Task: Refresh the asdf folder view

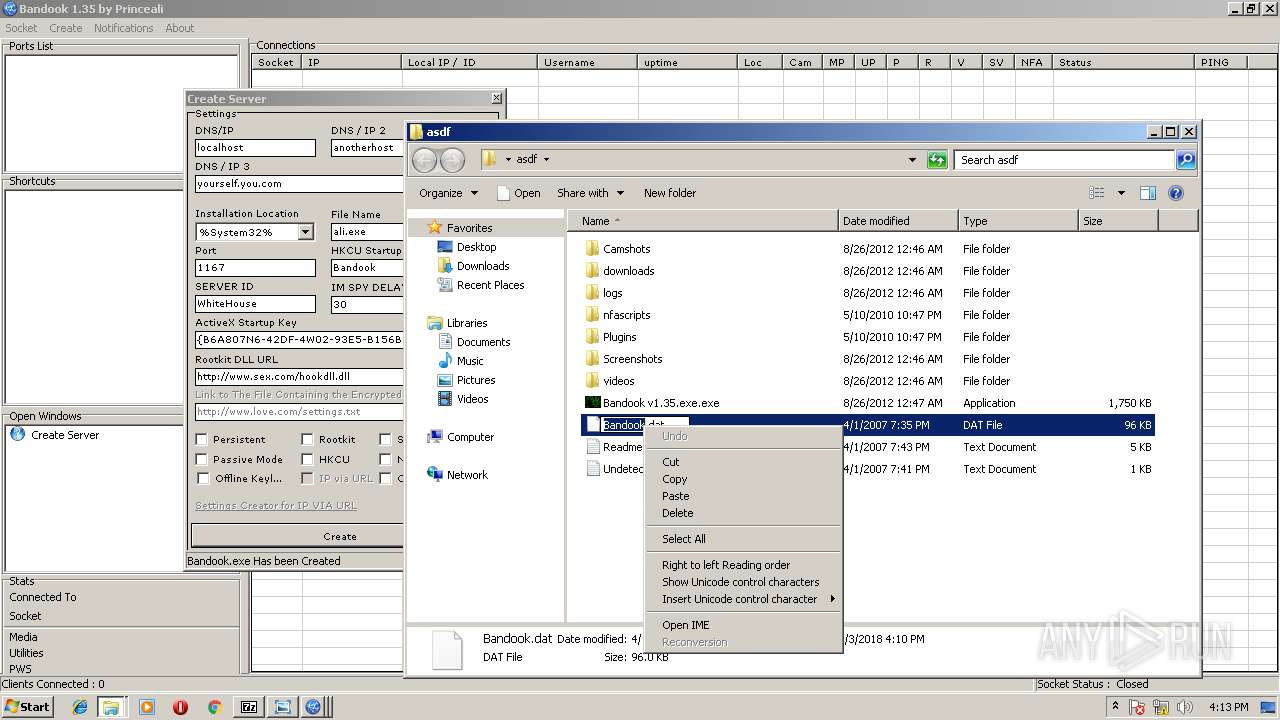Action: tap(937, 160)
